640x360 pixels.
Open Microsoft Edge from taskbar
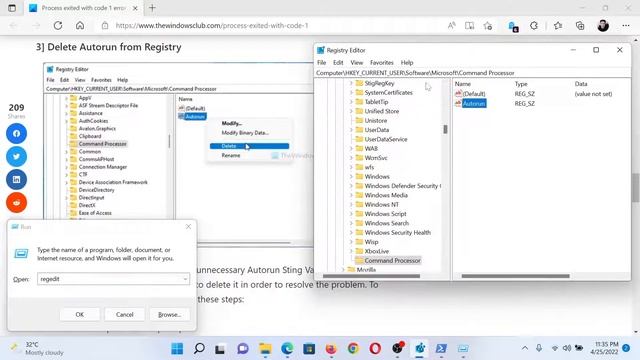pos(287,349)
